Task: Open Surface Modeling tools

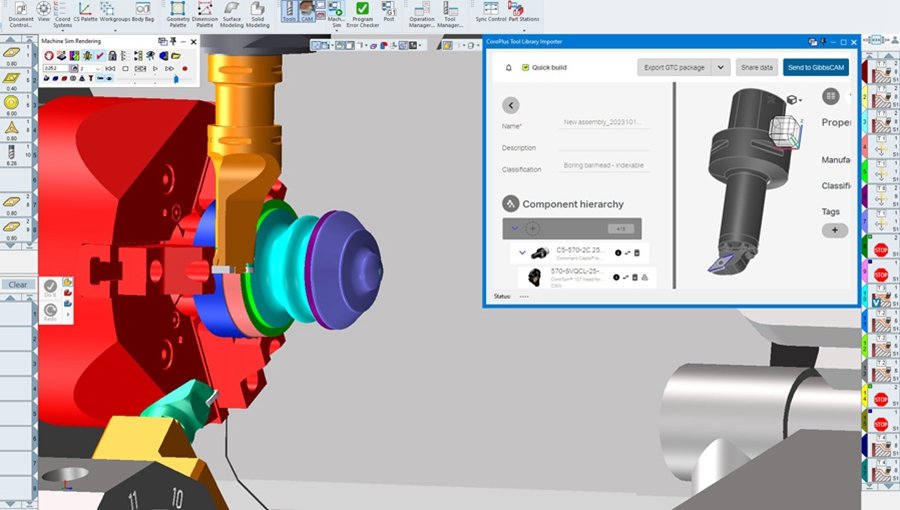Action: [x=231, y=14]
